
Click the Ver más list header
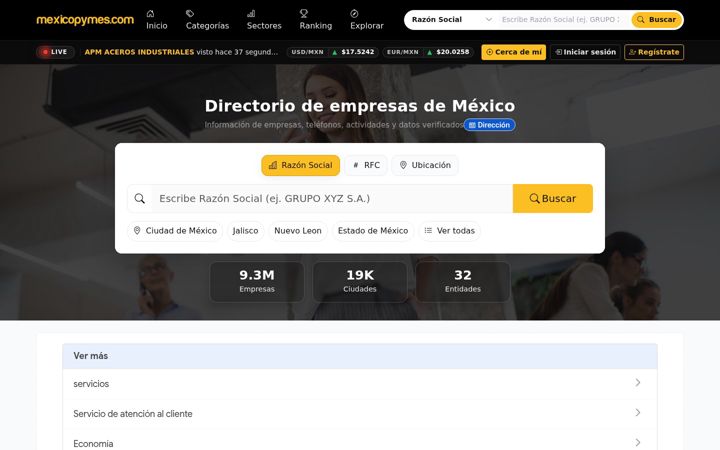coord(360,356)
